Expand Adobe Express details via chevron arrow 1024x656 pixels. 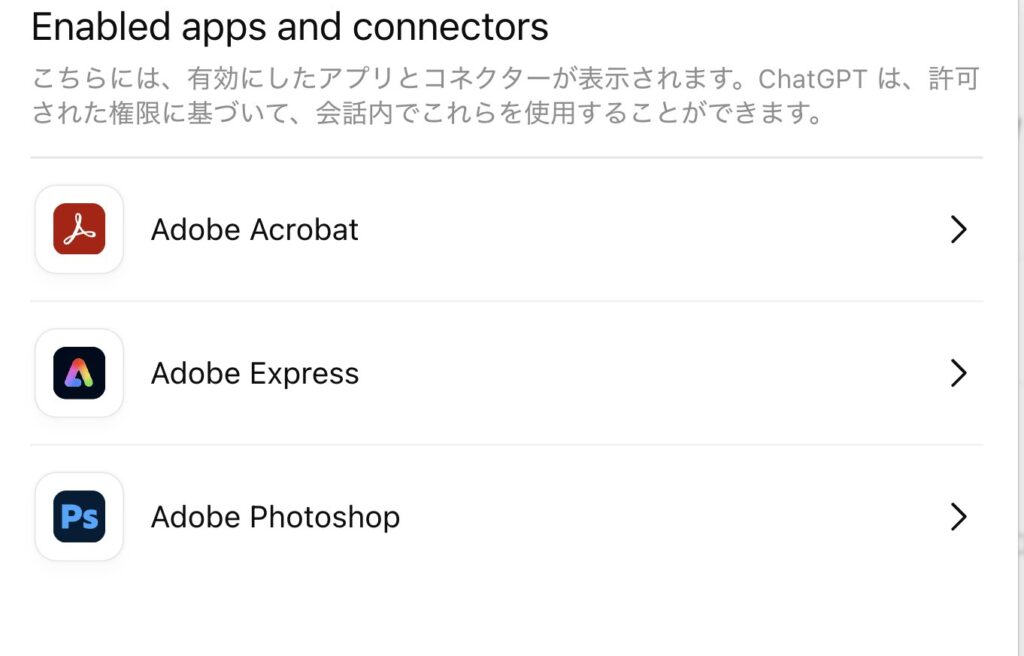tap(958, 374)
